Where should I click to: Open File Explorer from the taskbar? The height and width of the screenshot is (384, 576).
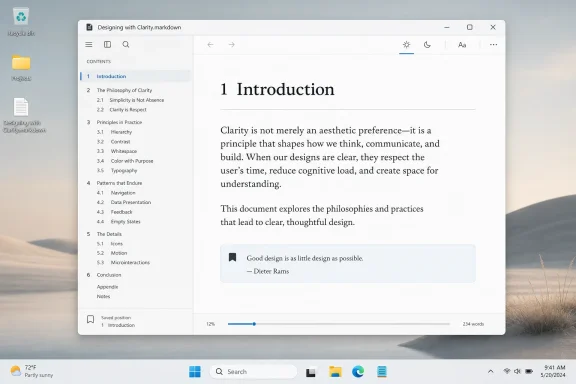335,372
